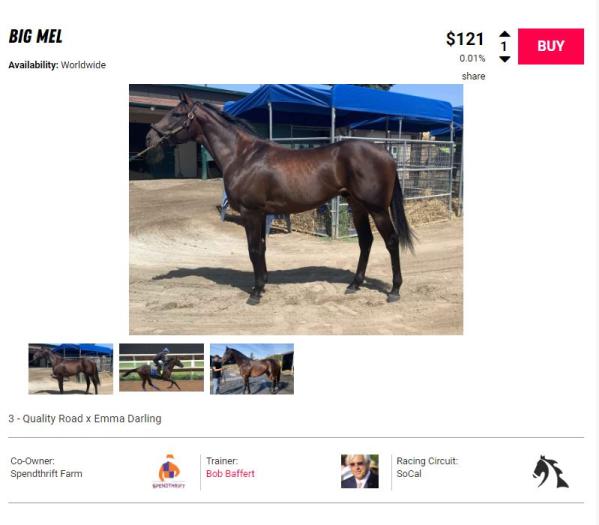This screenshot has width=599, height=525.
Task: Click the SoCal racing circuit label
Action: (409, 473)
